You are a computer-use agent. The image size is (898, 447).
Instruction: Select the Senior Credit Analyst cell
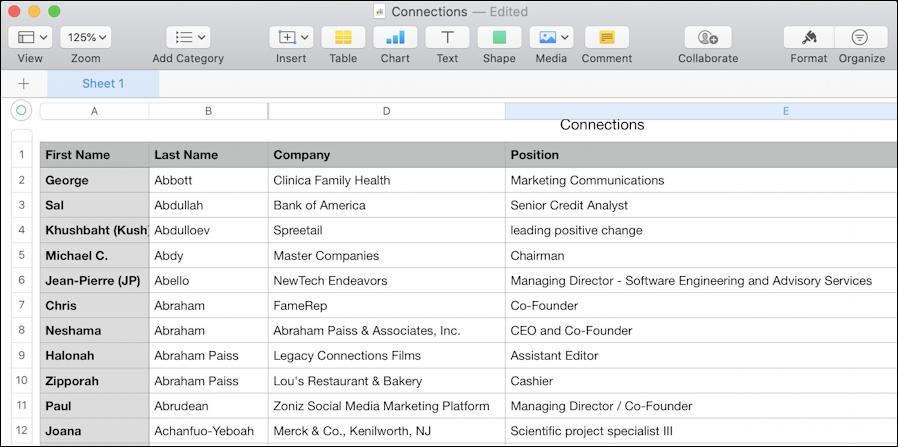[702, 205]
